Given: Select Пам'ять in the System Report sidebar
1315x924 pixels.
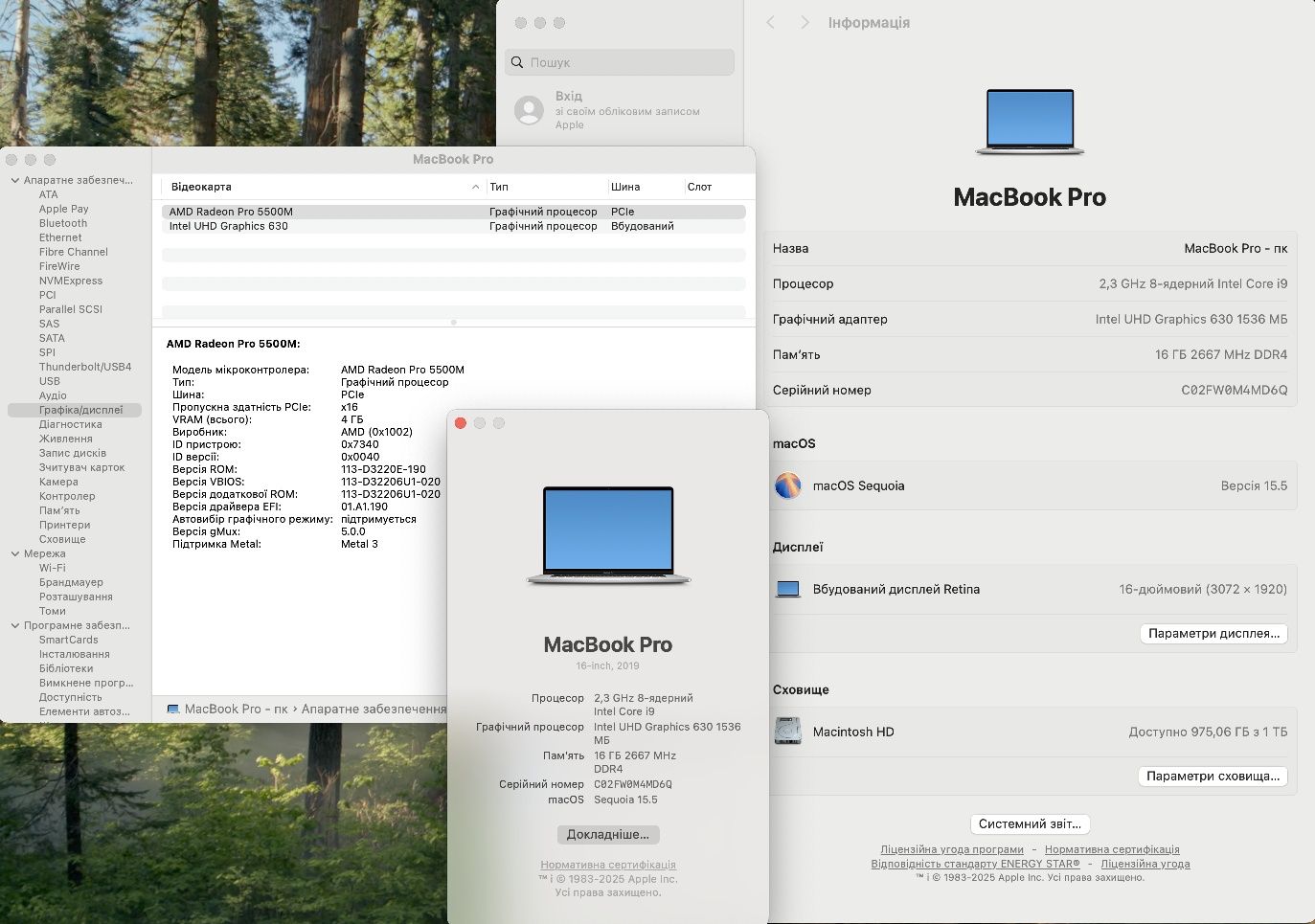Looking at the screenshot, I should click(x=59, y=510).
